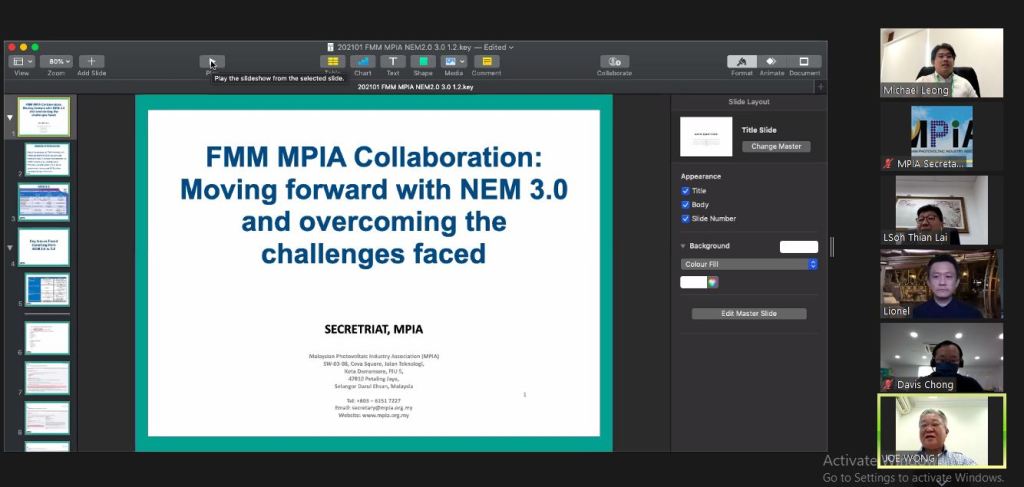Open the colour wheel picker for fill
The image size is (1024, 487).
point(712,283)
